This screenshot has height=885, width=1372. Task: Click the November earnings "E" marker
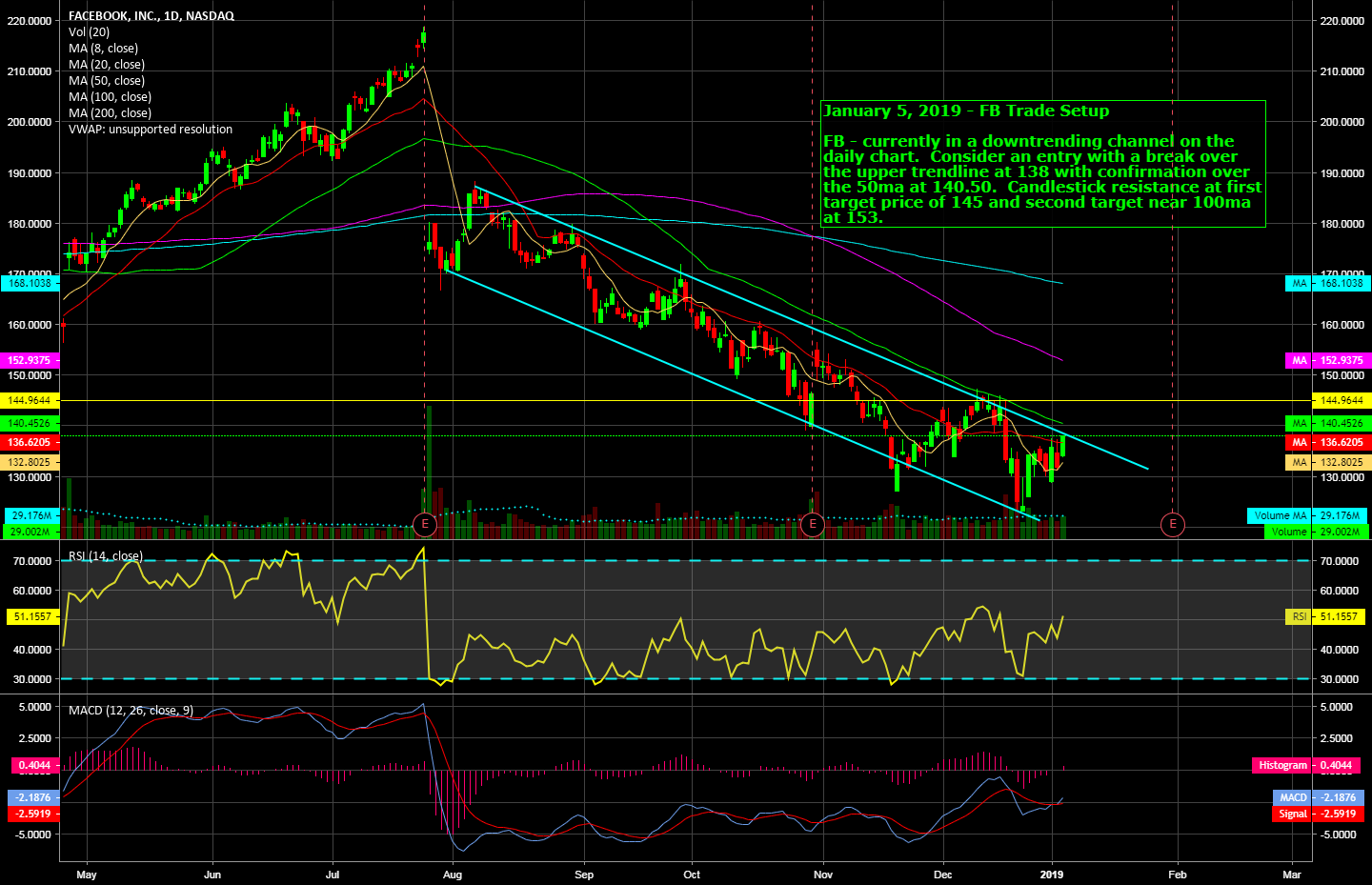(x=812, y=523)
